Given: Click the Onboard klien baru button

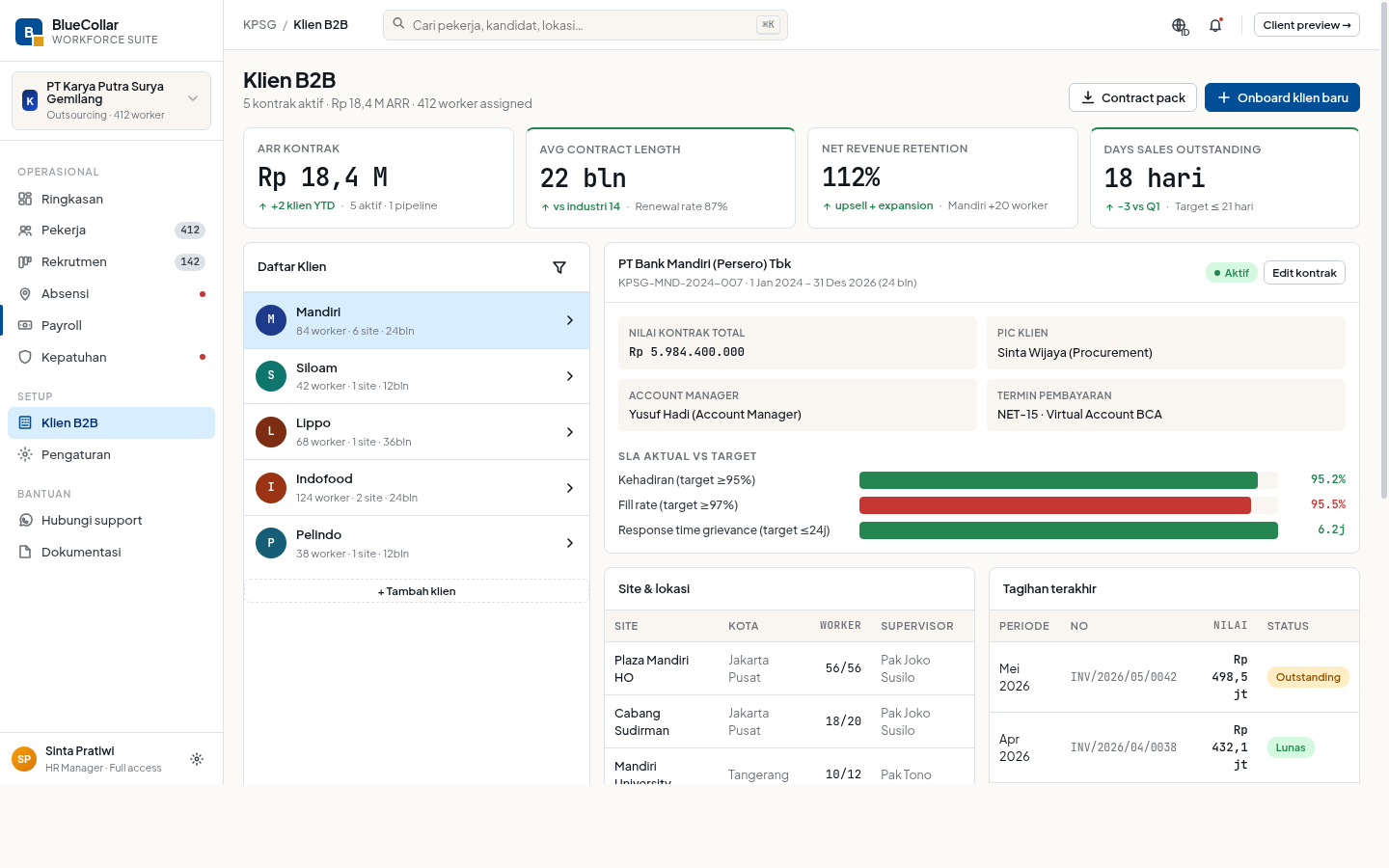Looking at the screenshot, I should (1282, 97).
